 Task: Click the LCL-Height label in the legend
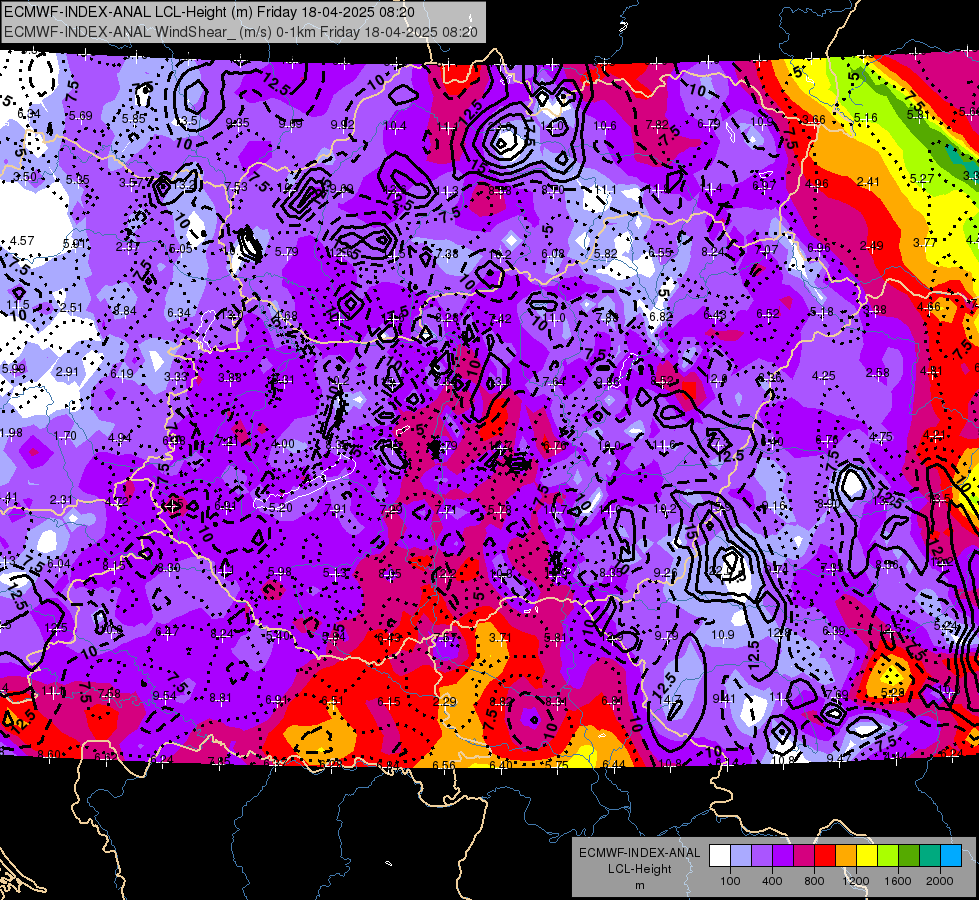(640, 869)
